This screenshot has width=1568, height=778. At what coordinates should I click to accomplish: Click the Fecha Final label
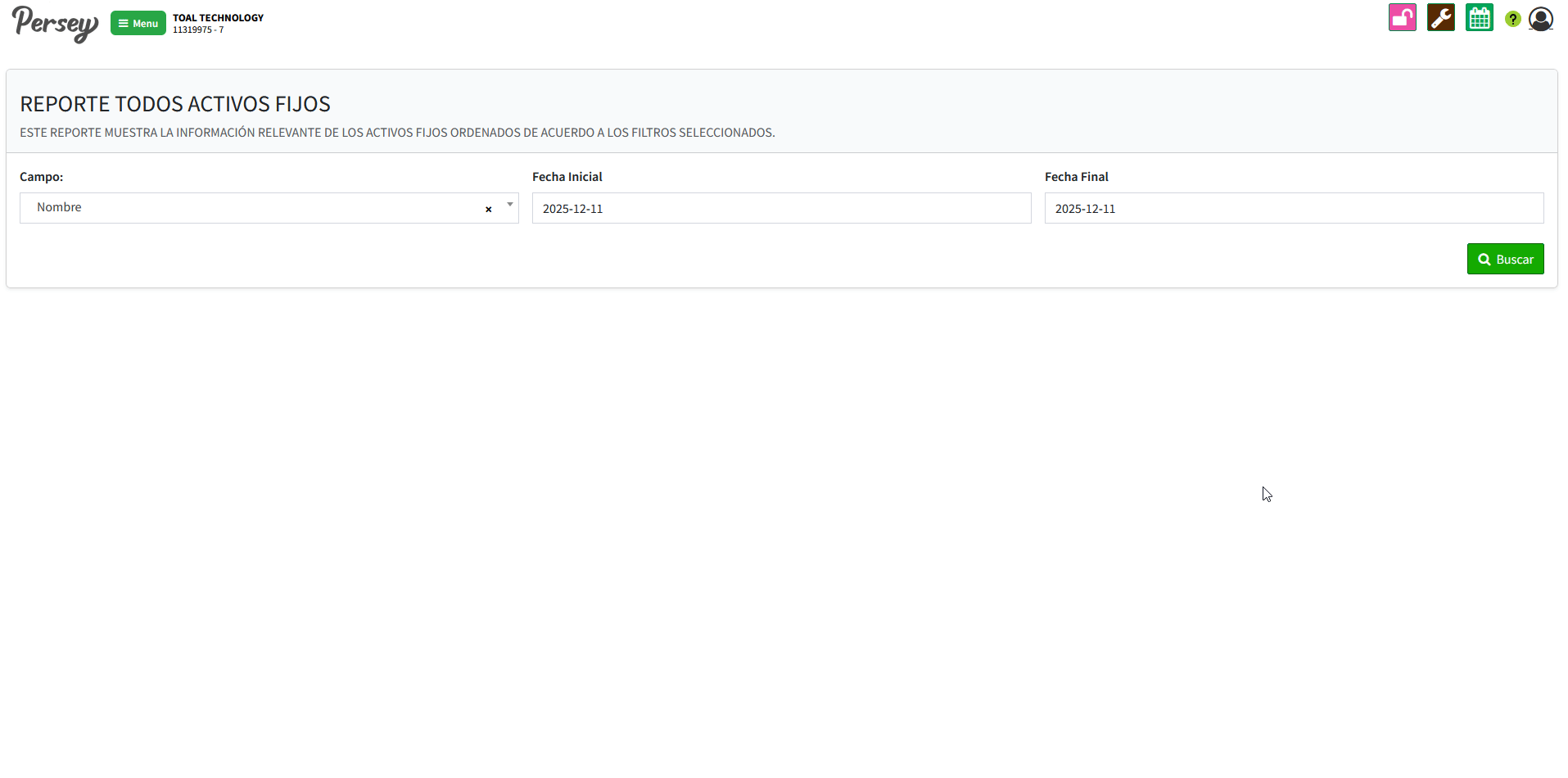[1076, 177]
